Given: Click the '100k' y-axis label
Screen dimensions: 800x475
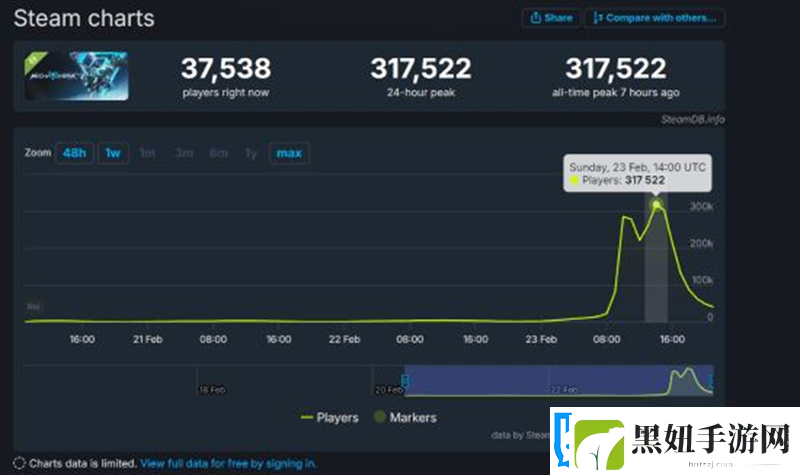Looking at the screenshot, I should coord(702,280).
